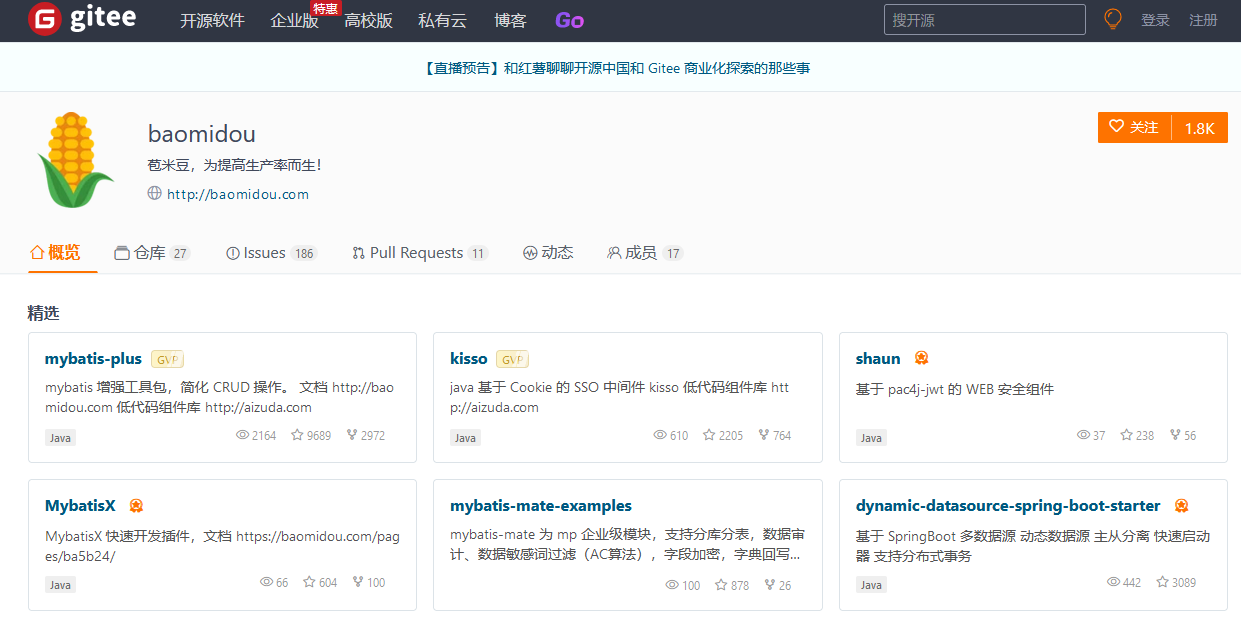Click the orange badge beside shaun
Screen dimensions: 1241x637
click(921, 358)
